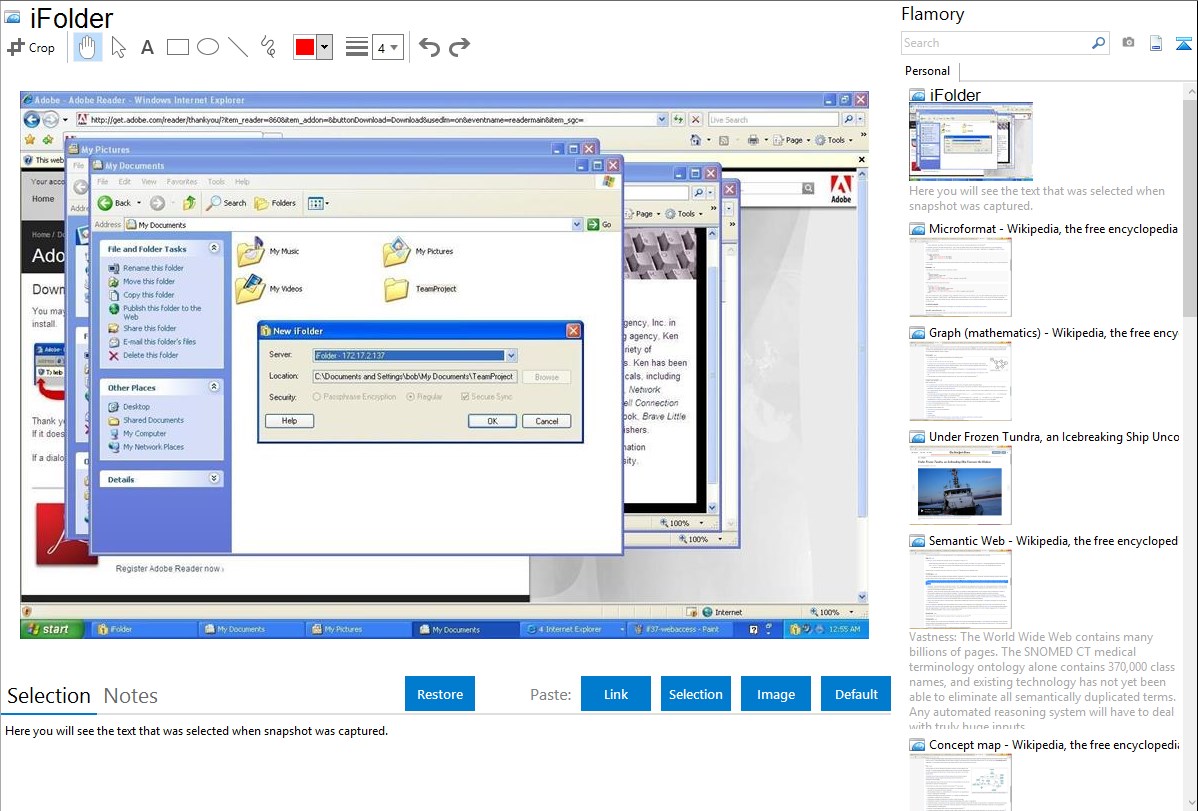Click the My Pictures folder icon

pos(397,251)
